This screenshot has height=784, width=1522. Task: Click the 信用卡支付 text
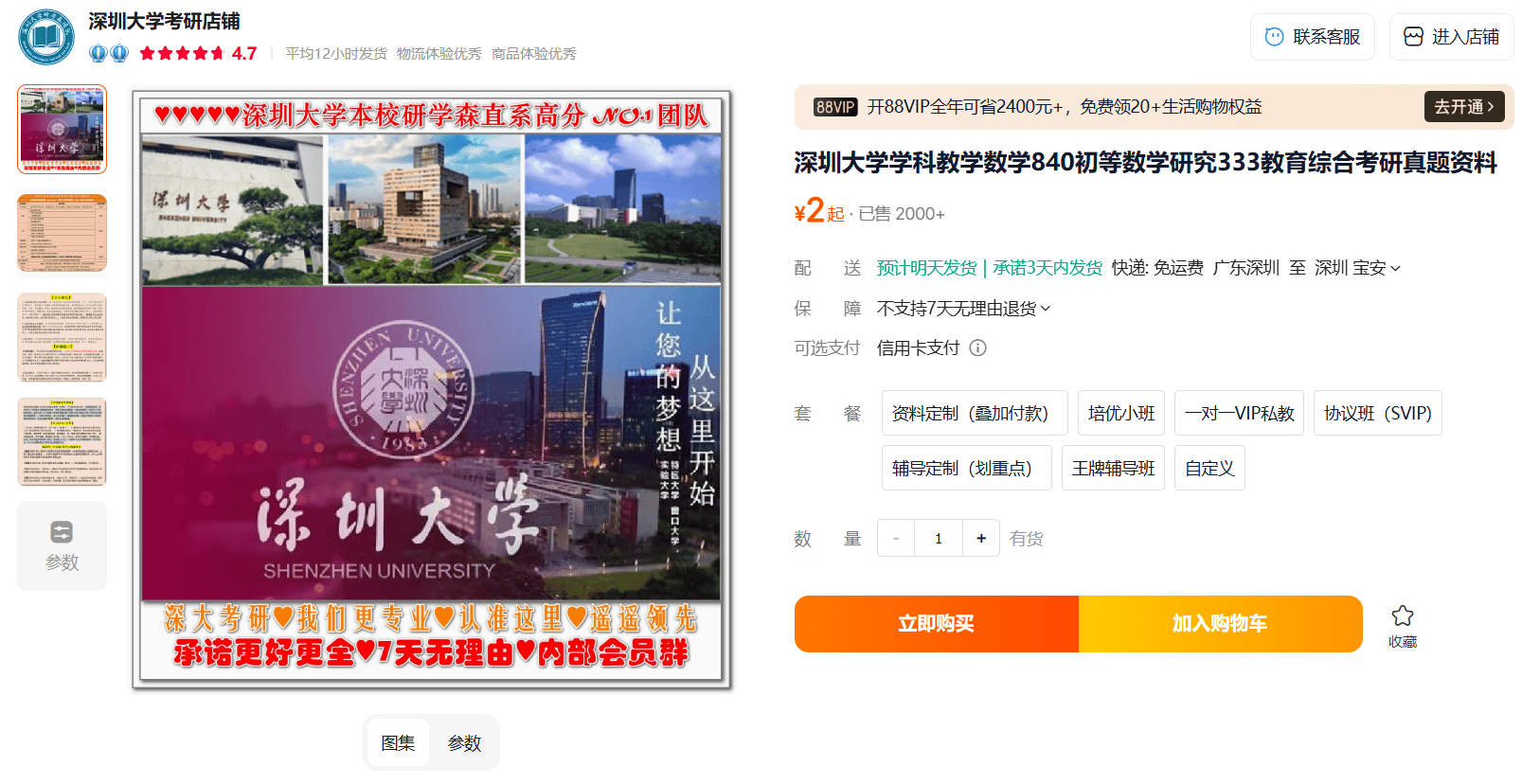[919, 347]
